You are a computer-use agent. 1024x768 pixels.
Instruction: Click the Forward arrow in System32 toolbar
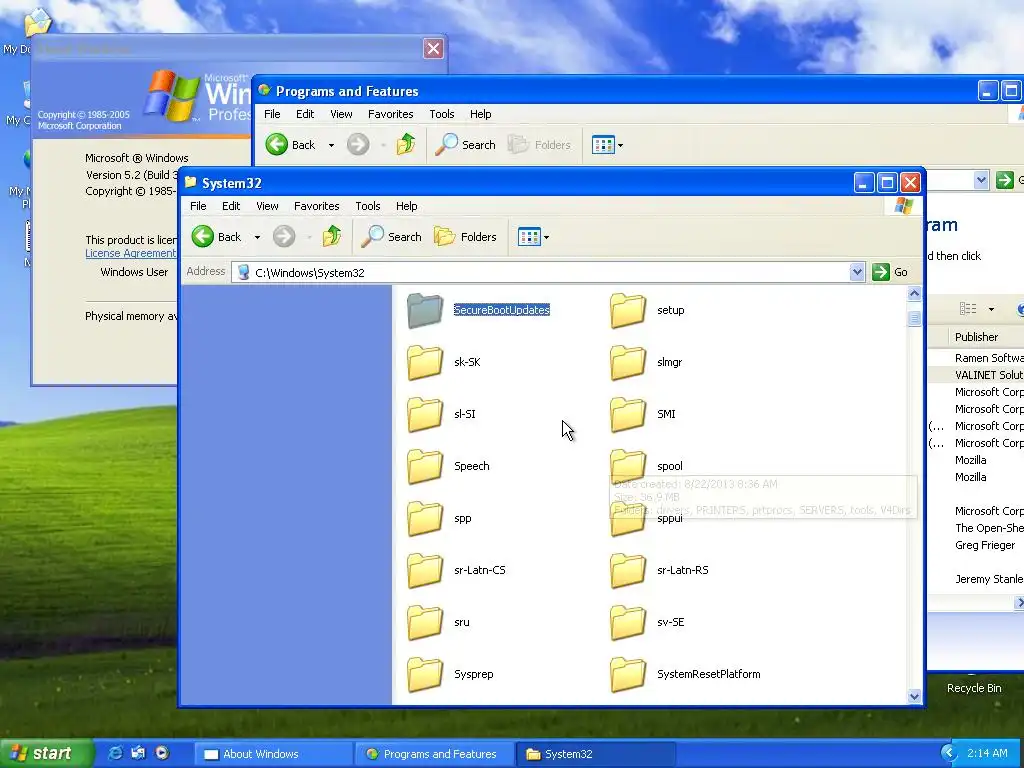point(283,236)
